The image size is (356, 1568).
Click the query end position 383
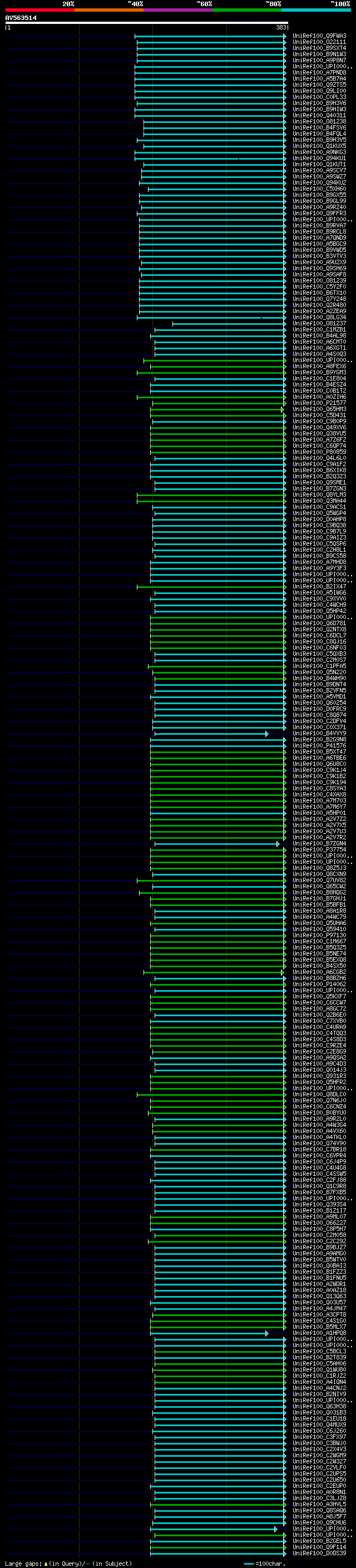(x=280, y=27)
